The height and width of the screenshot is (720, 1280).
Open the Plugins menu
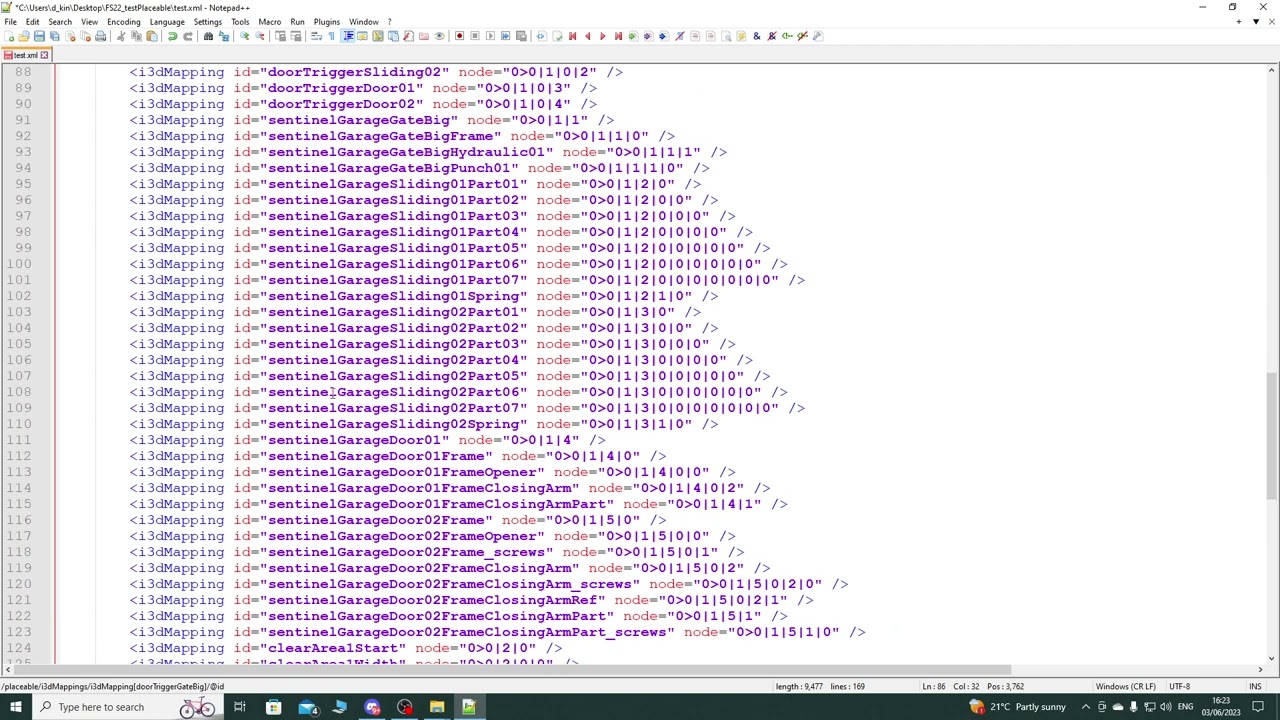click(327, 22)
